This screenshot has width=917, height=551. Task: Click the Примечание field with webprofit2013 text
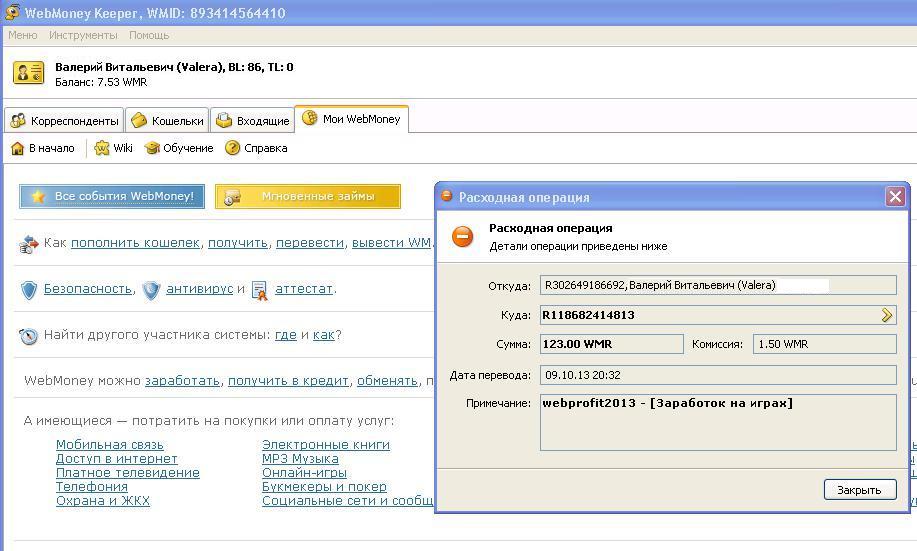tap(718, 422)
